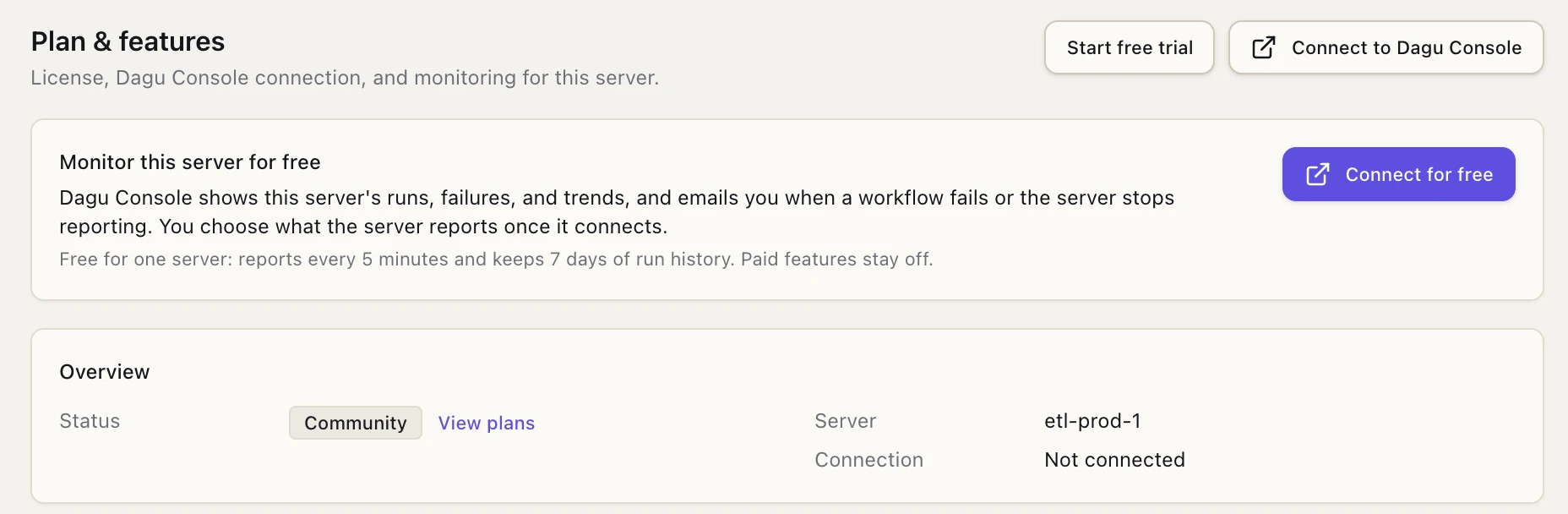This screenshot has height=514, width=1568.
Task: Click the Plan & features heading
Action: tap(128, 41)
